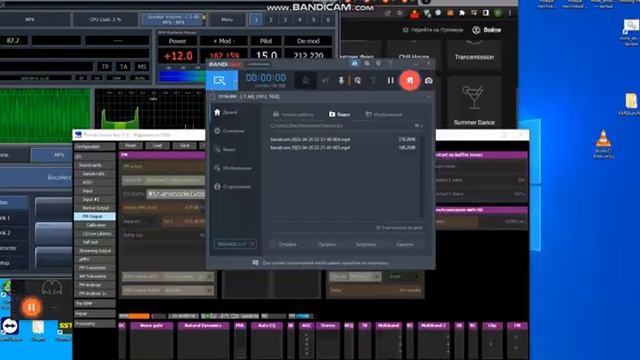The width and height of the screenshot is (640, 360).
Task: Open the About section in Bandicam sidebar
Action: click(232, 187)
